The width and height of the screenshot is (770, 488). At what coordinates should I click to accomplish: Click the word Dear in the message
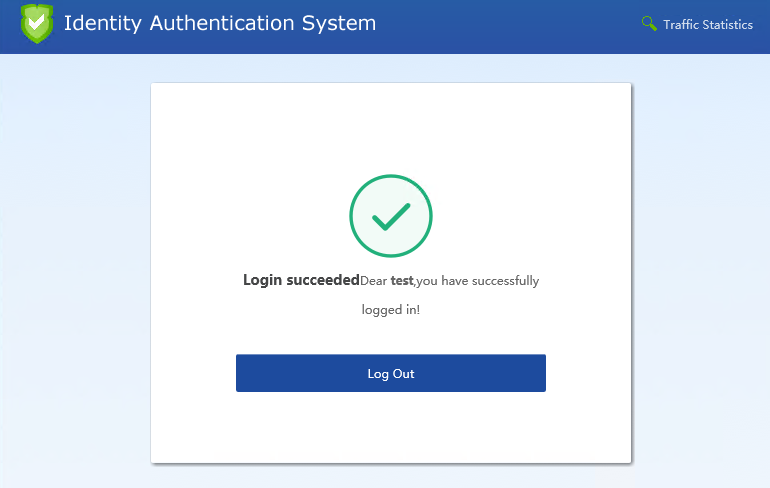pyautogui.click(x=374, y=281)
